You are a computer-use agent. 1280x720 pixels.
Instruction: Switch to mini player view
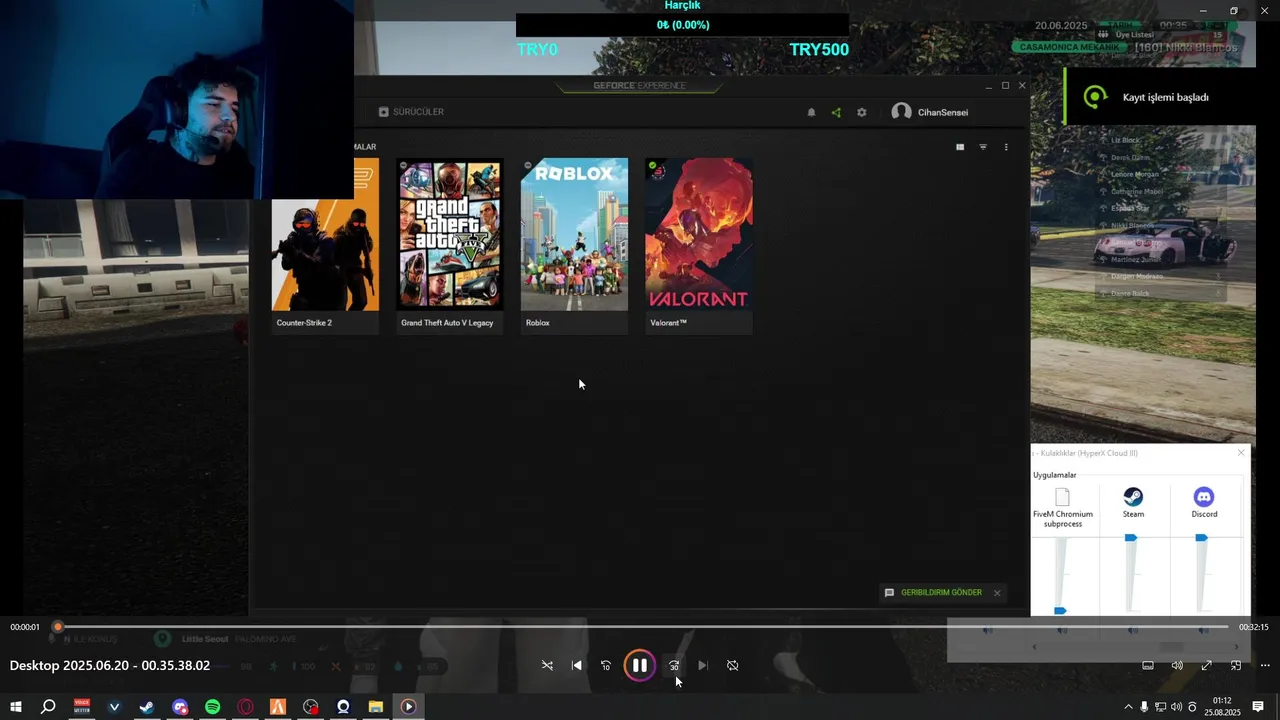coord(1236,665)
